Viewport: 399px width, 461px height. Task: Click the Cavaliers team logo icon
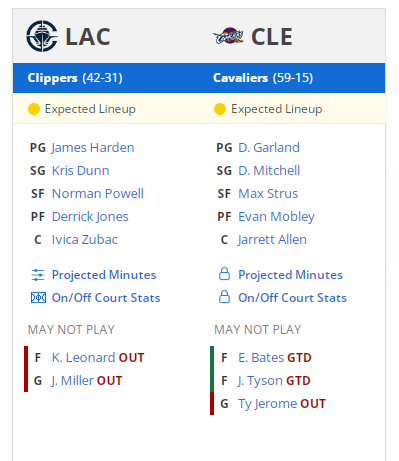coord(228,36)
